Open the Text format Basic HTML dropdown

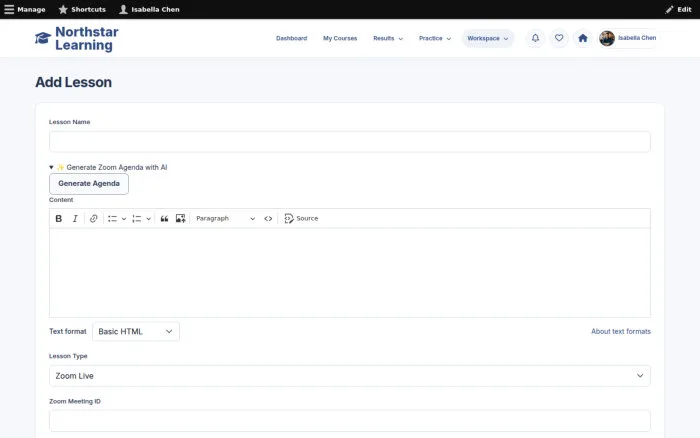136,331
